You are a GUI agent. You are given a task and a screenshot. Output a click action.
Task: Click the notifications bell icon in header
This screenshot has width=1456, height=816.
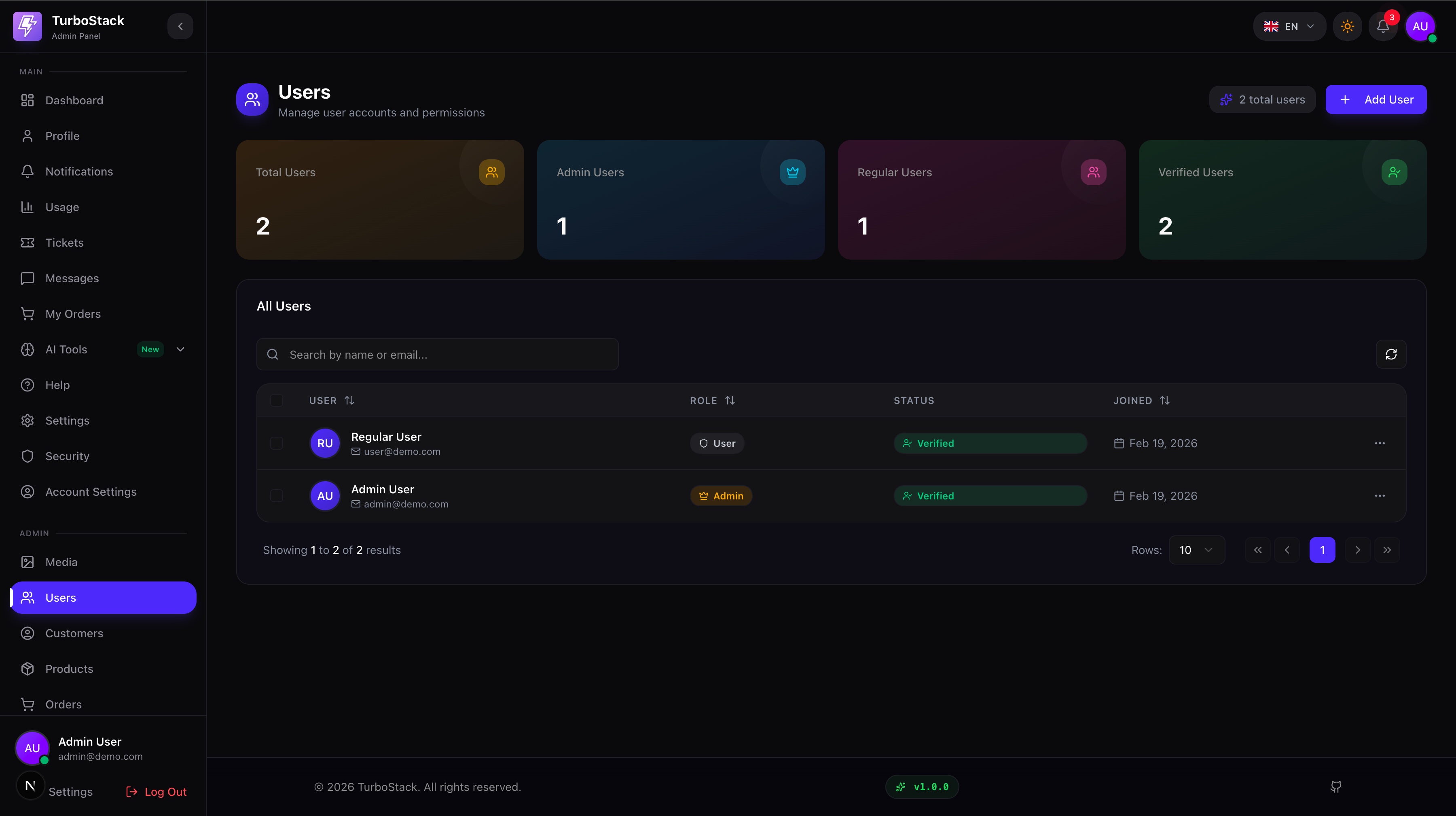click(x=1382, y=27)
